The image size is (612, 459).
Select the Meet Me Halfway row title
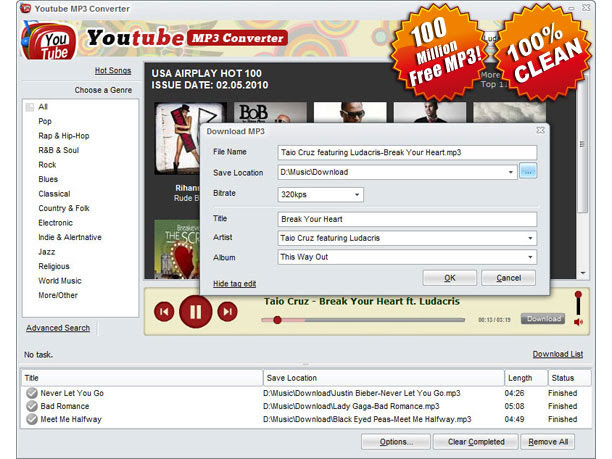[x=71, y=420]
